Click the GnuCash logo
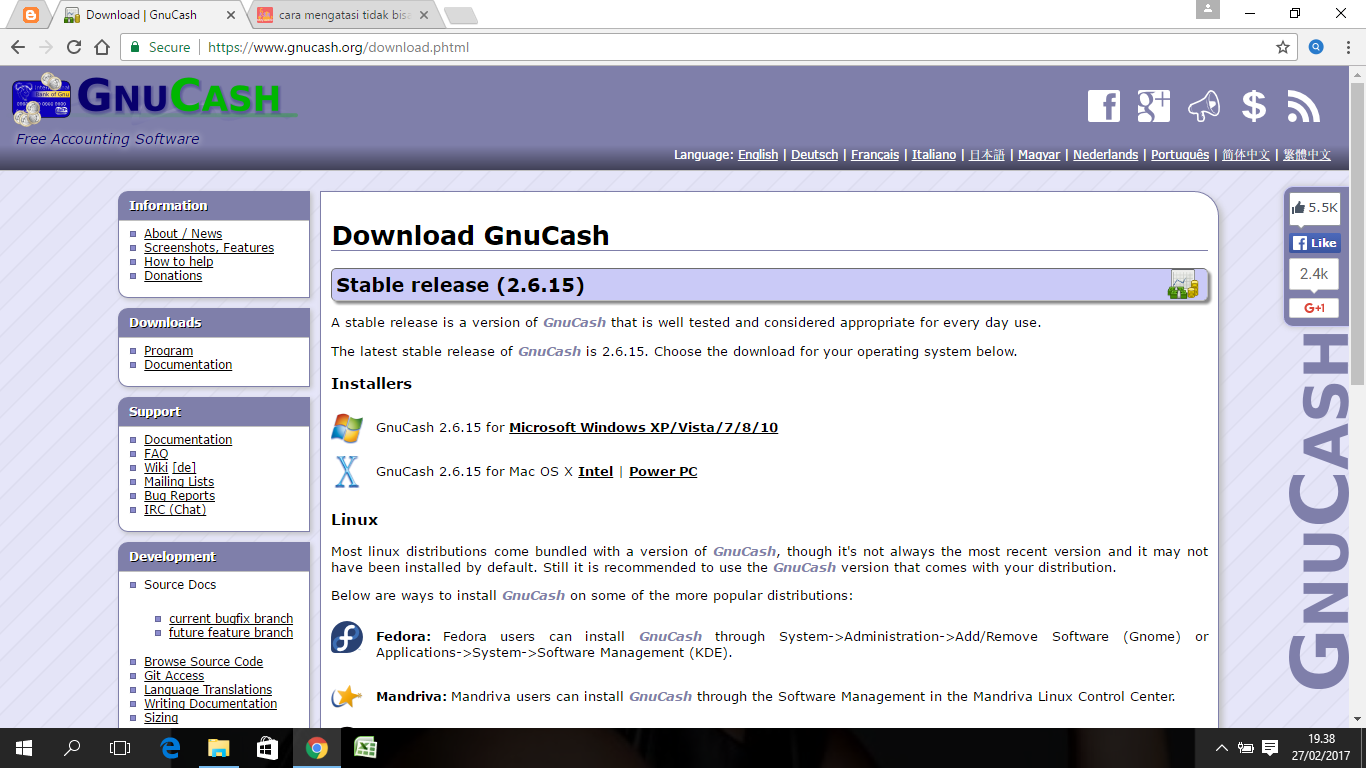Viewport: 1366px width, 768px height. click(x=150, y=100)
